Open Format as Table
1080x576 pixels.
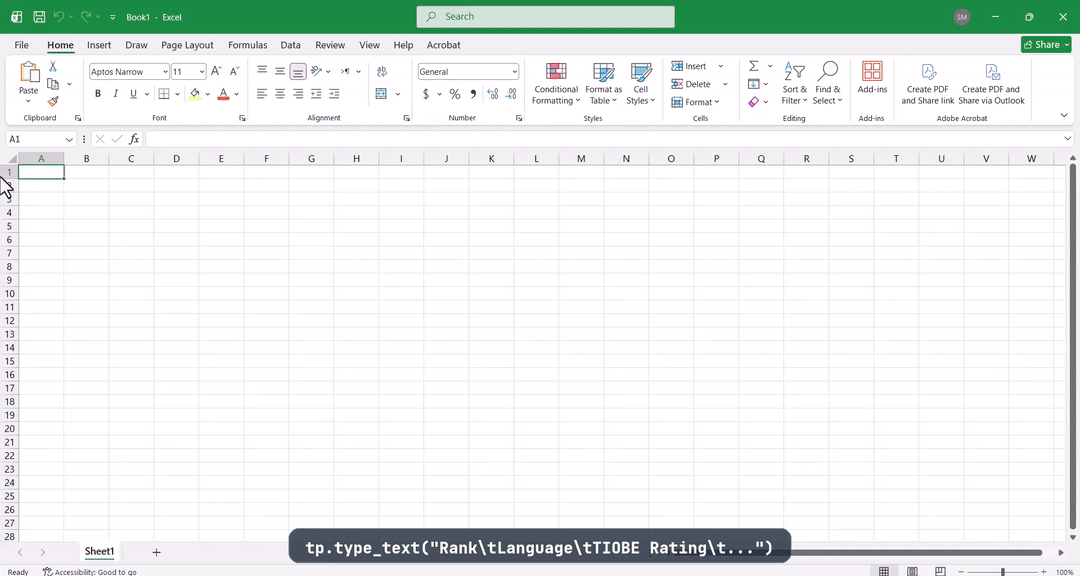(x=603, y=85)
